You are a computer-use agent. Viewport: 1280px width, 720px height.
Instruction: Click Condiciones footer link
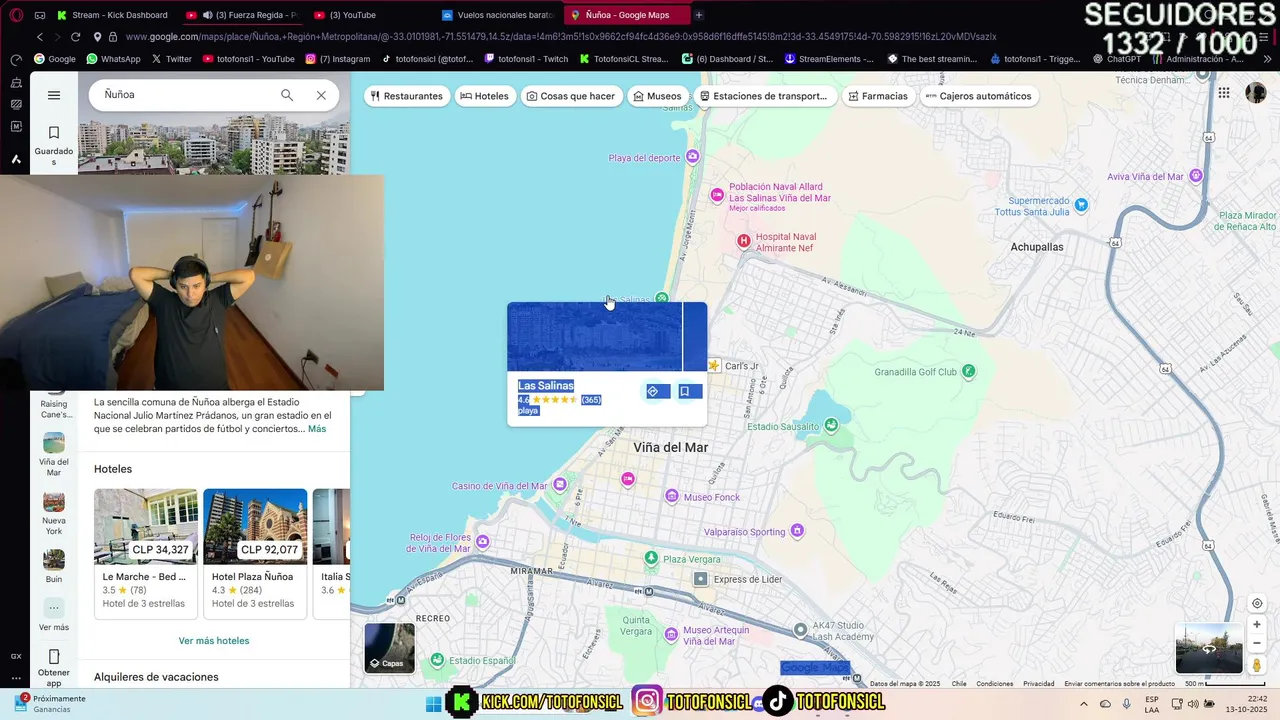coord(994,684)
